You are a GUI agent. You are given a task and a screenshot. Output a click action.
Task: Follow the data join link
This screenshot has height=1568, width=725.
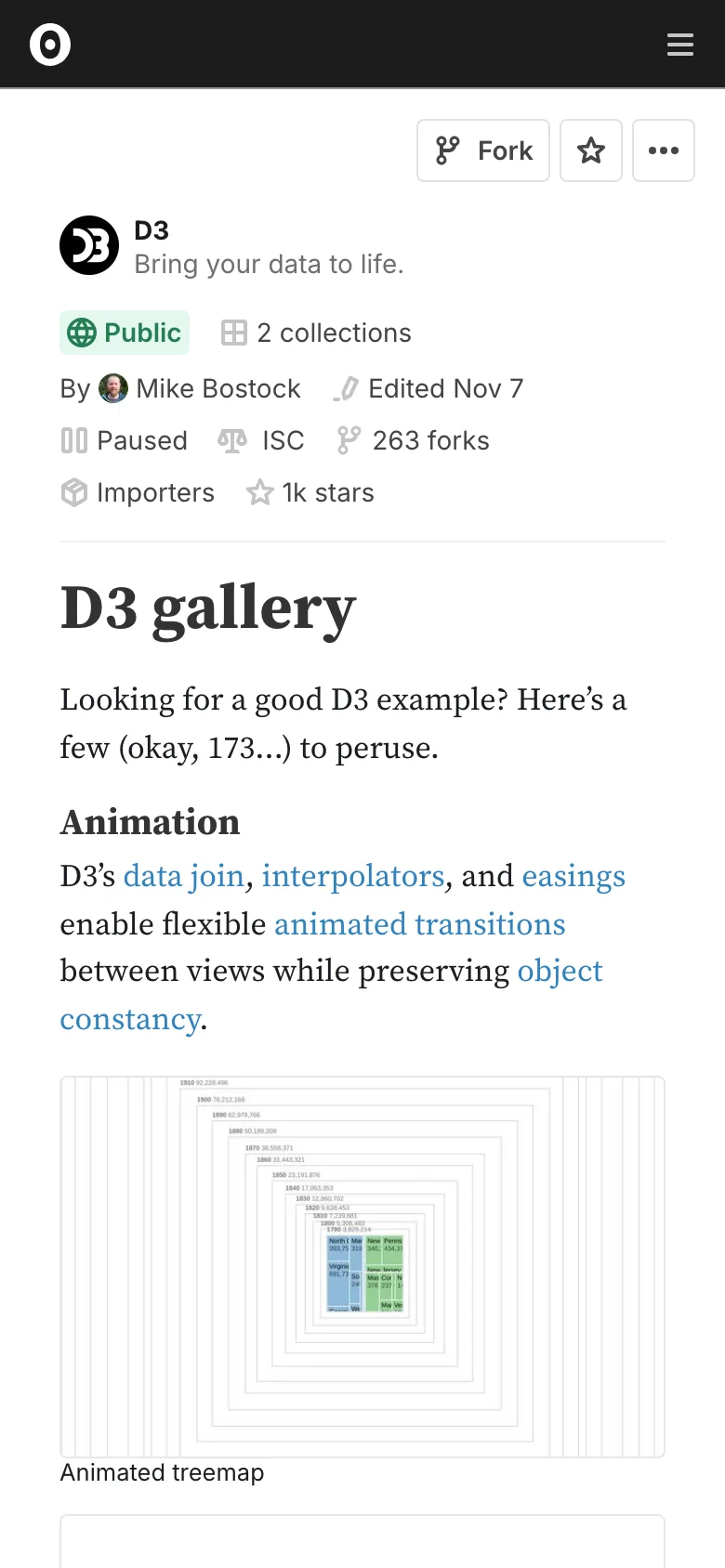point(184,876)
